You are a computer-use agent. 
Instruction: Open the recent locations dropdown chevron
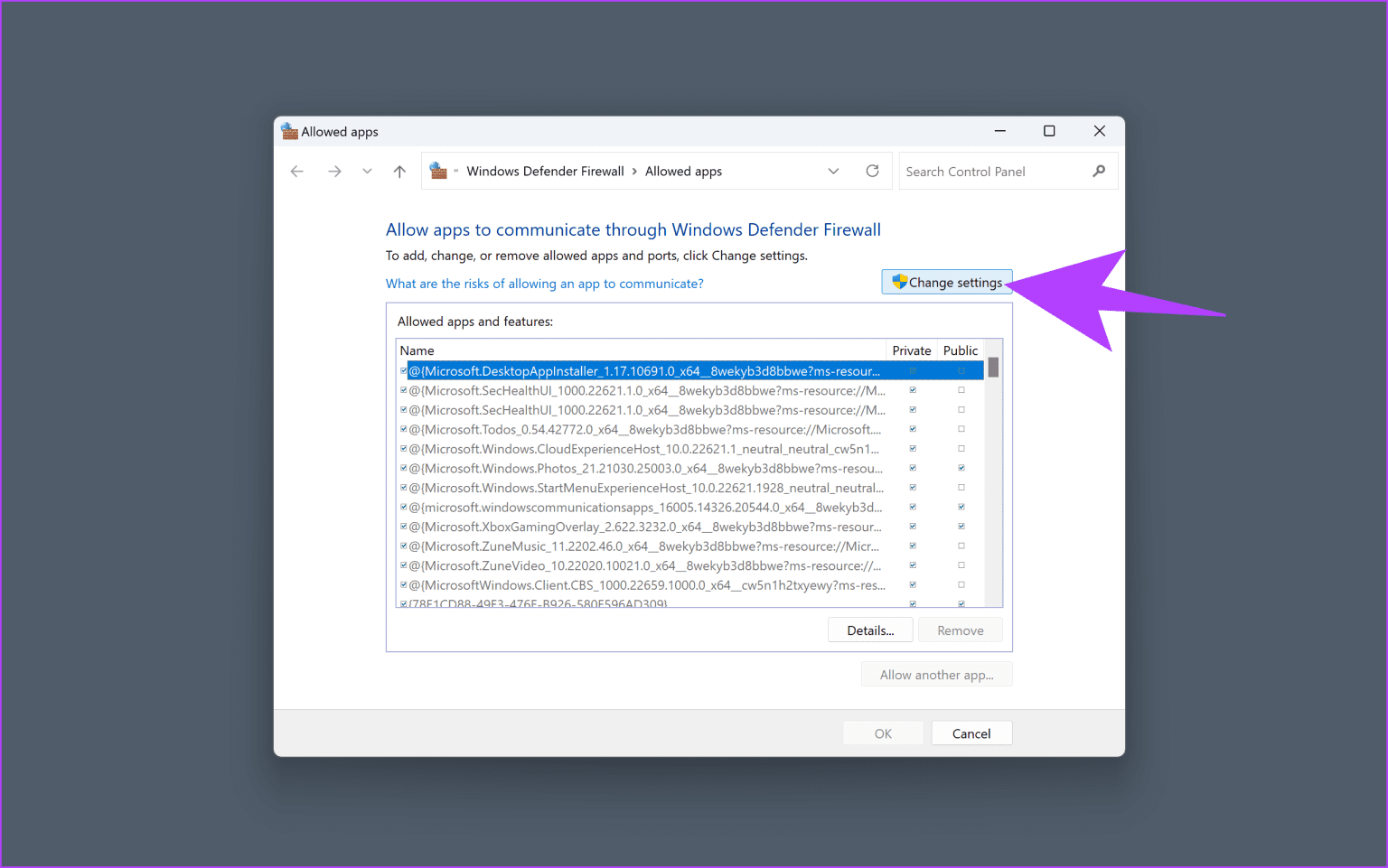point(367,172)
